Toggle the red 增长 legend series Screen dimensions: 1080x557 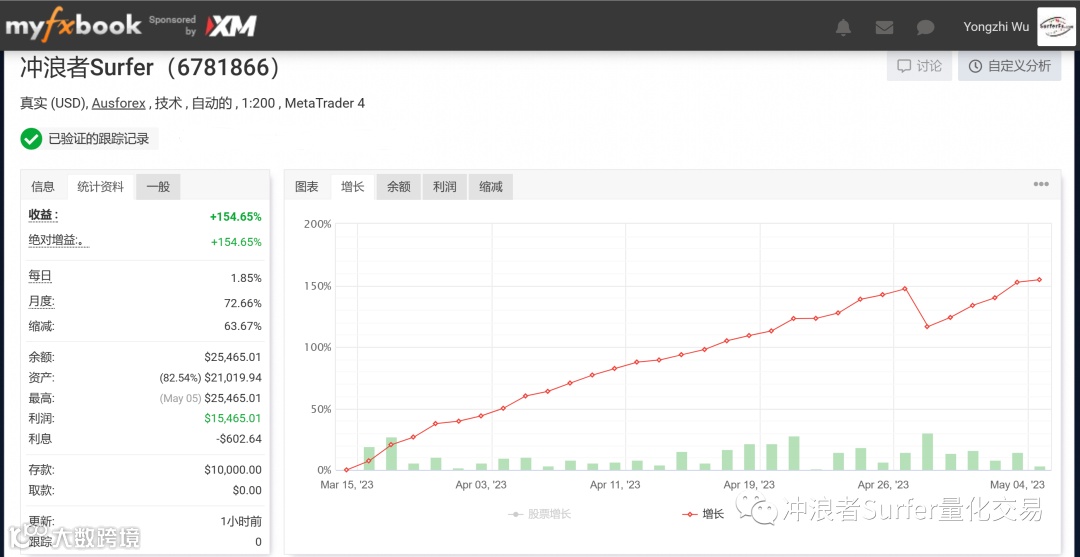[x=703, y=514]
